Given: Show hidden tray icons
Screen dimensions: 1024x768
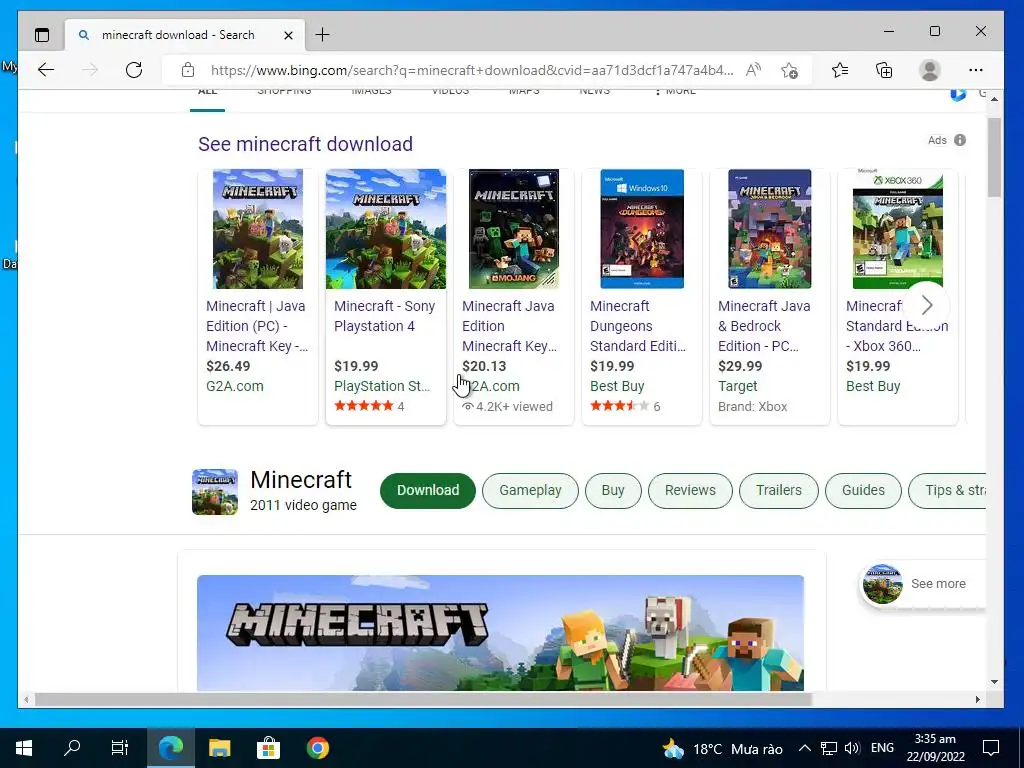Looking at the screenshot, I should click(805, 748).
